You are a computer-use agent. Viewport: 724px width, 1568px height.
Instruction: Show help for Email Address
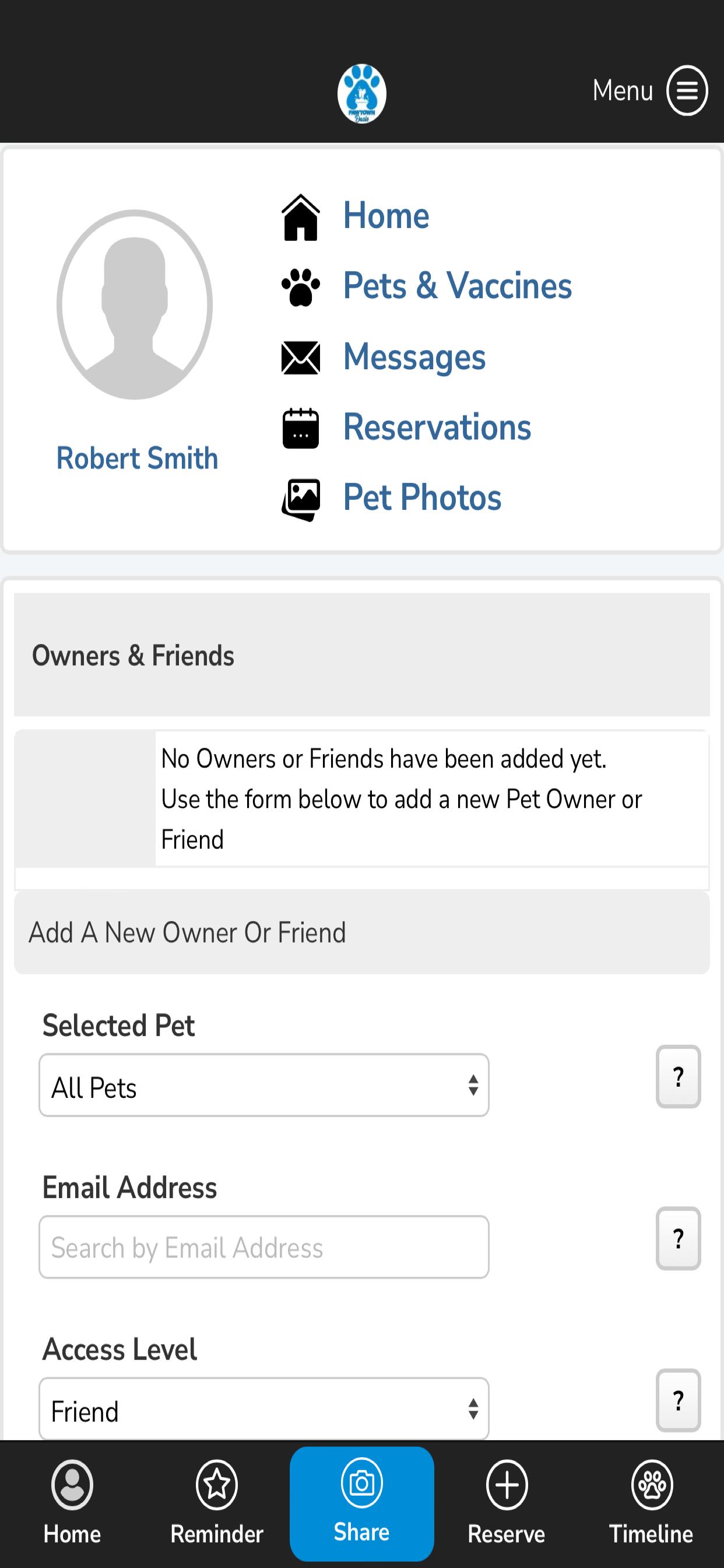click(679, 1238)
